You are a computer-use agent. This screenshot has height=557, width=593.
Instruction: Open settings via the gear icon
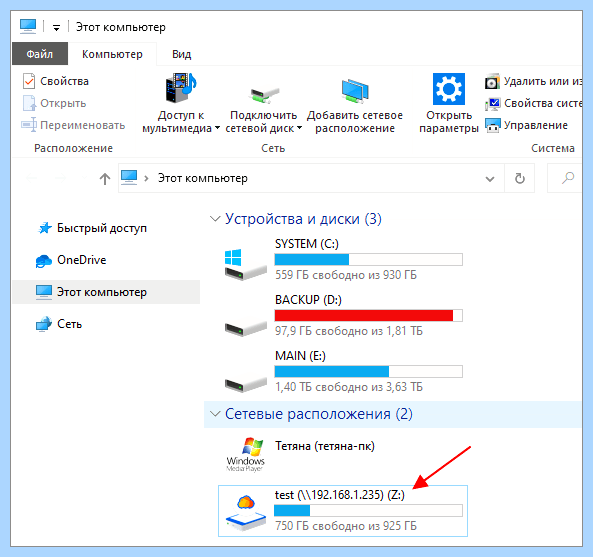point(449,89)
